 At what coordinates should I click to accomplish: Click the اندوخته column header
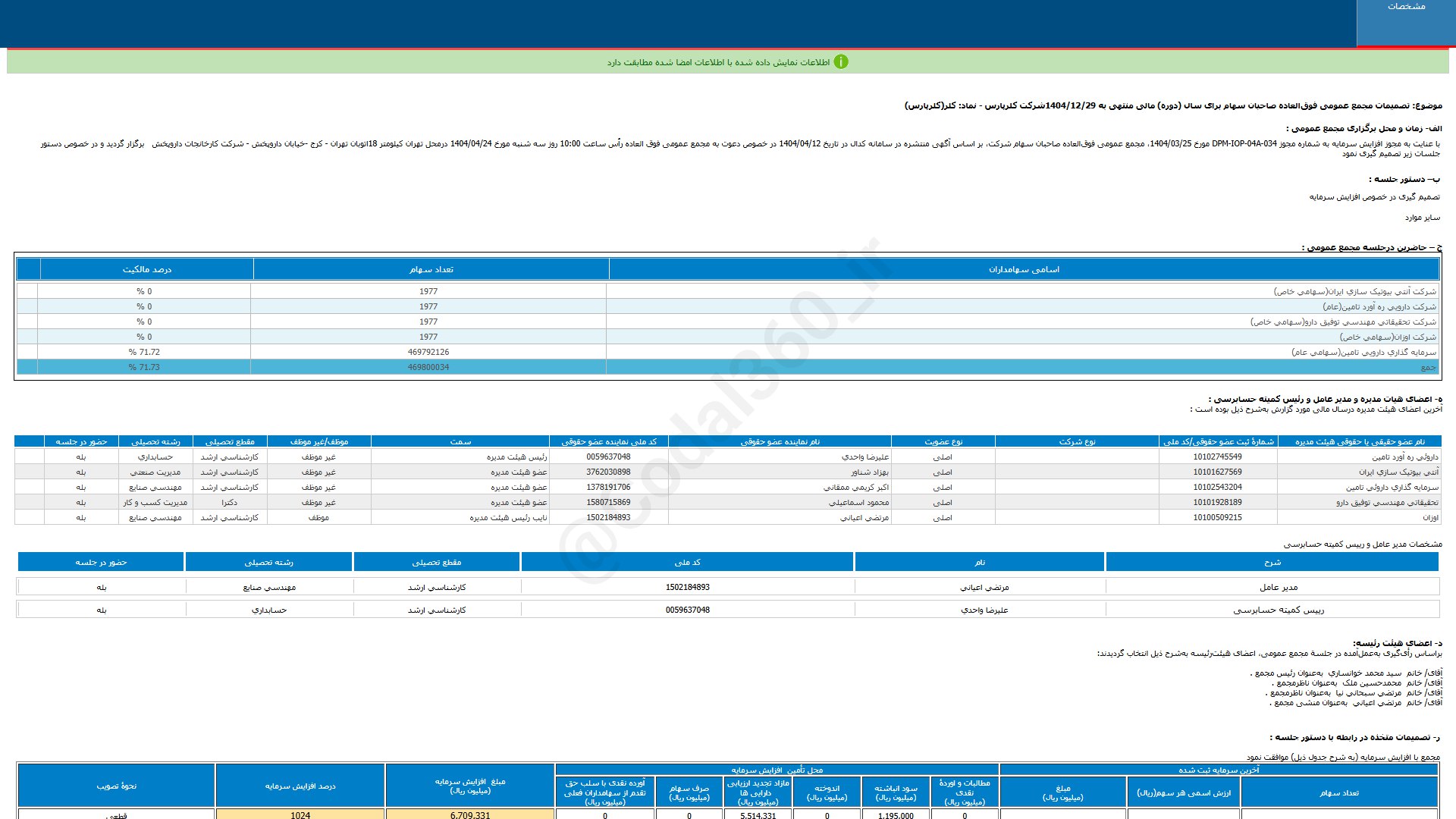click(827, 792)
